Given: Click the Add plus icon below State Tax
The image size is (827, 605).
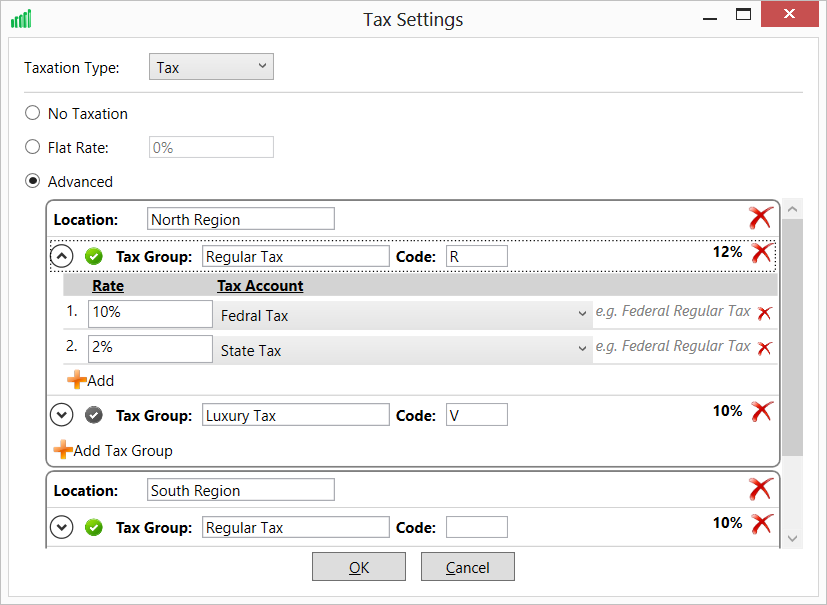Looking at the screenshot, I should [x=79, y=380].
